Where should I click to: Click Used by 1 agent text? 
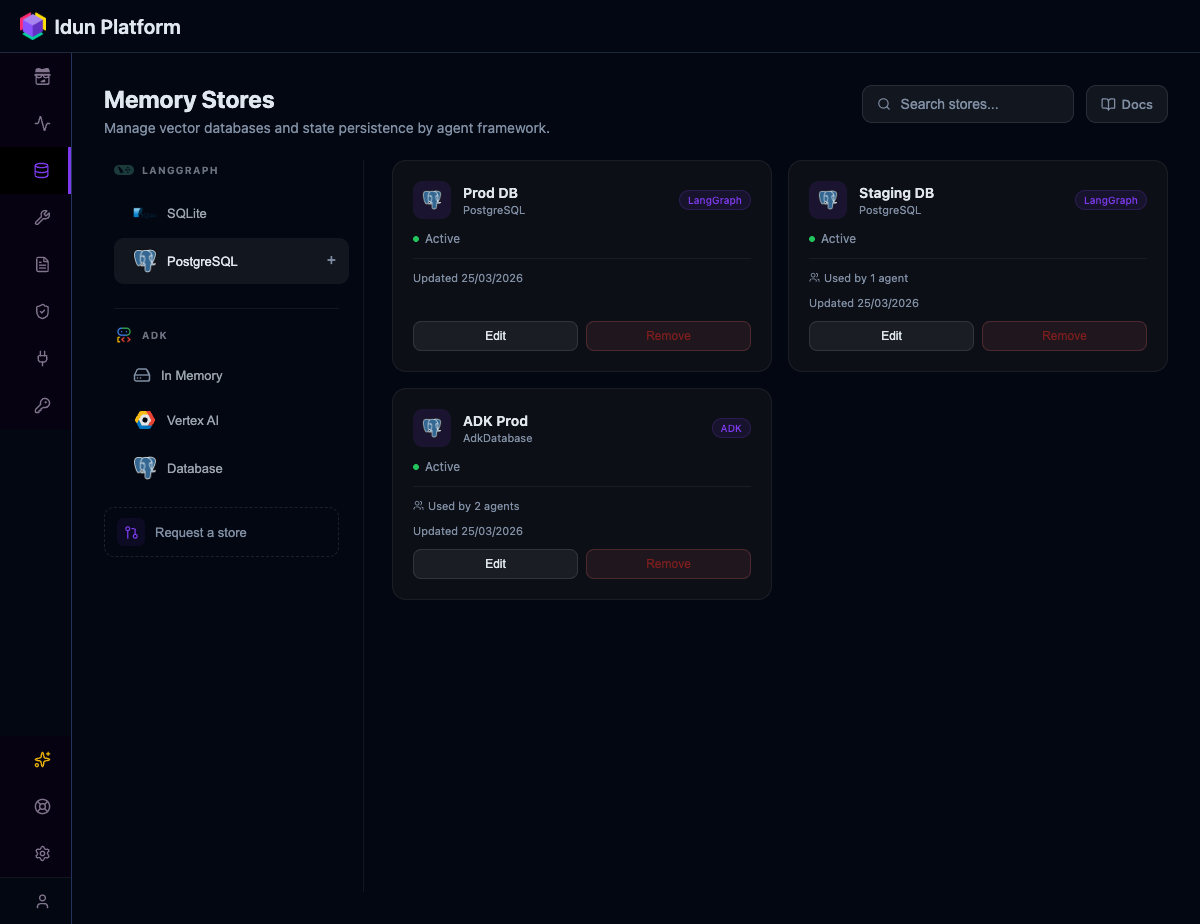pos(866,278)
